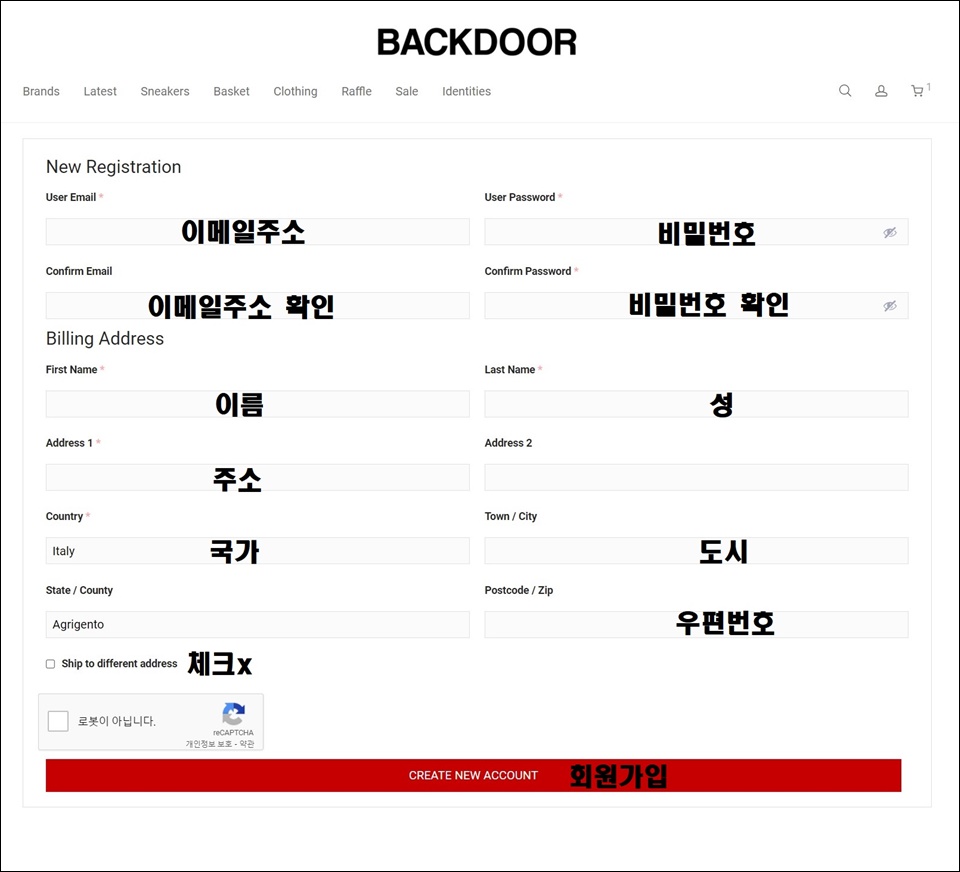Focus the User Email field
The image size is (960, 872).
click(x=258, y=232)
